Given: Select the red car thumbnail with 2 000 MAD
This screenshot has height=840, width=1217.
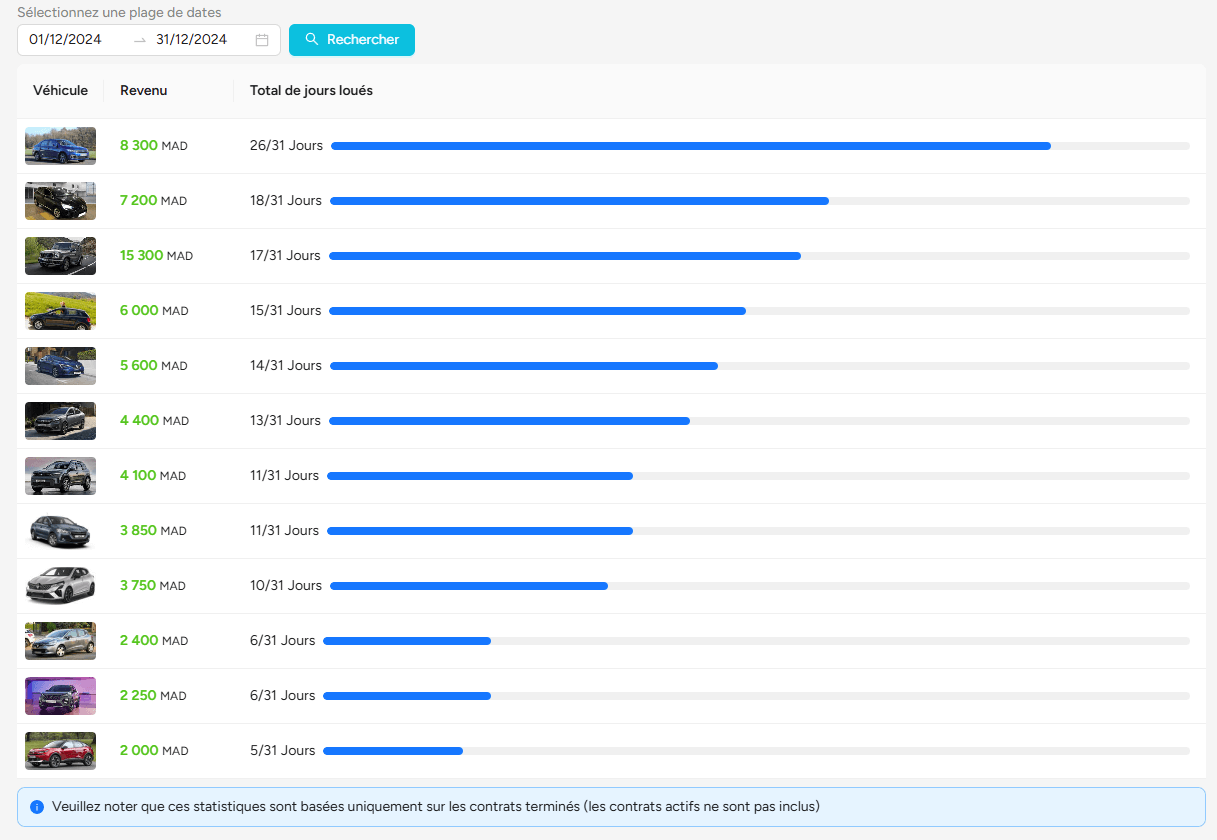Looking at the screenshot, I should tap(60, 751).
